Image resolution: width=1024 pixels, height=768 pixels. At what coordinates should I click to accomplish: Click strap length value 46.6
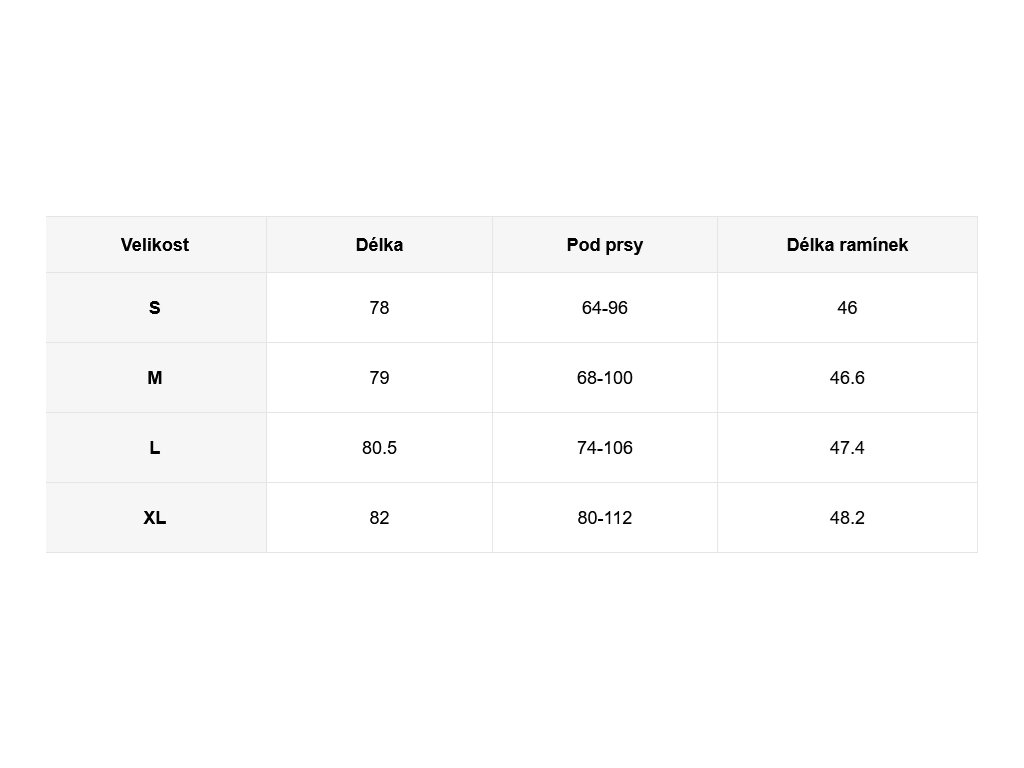click(847, 378)
